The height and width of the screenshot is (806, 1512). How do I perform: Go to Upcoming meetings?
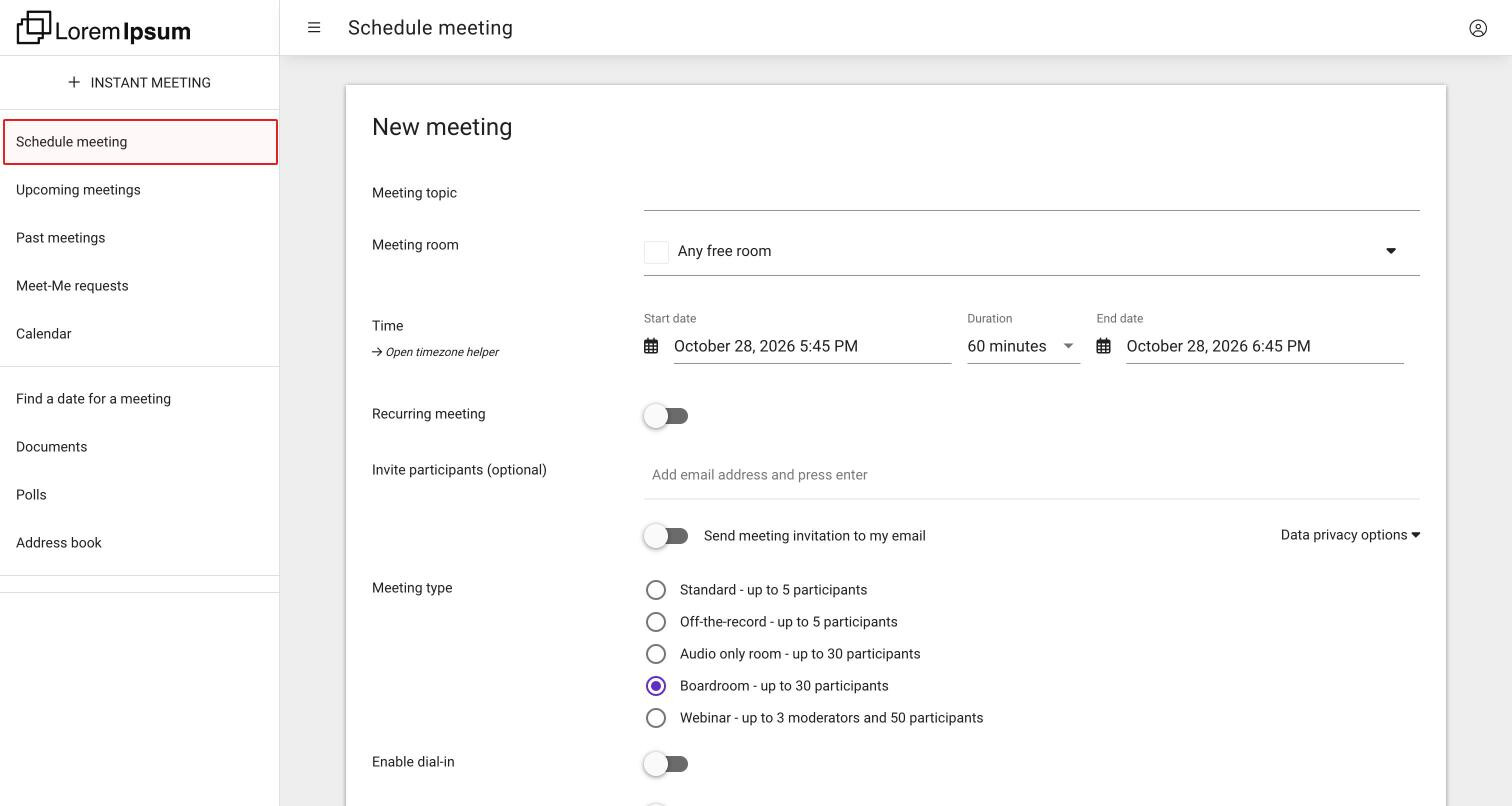click(x=139, y=190)
